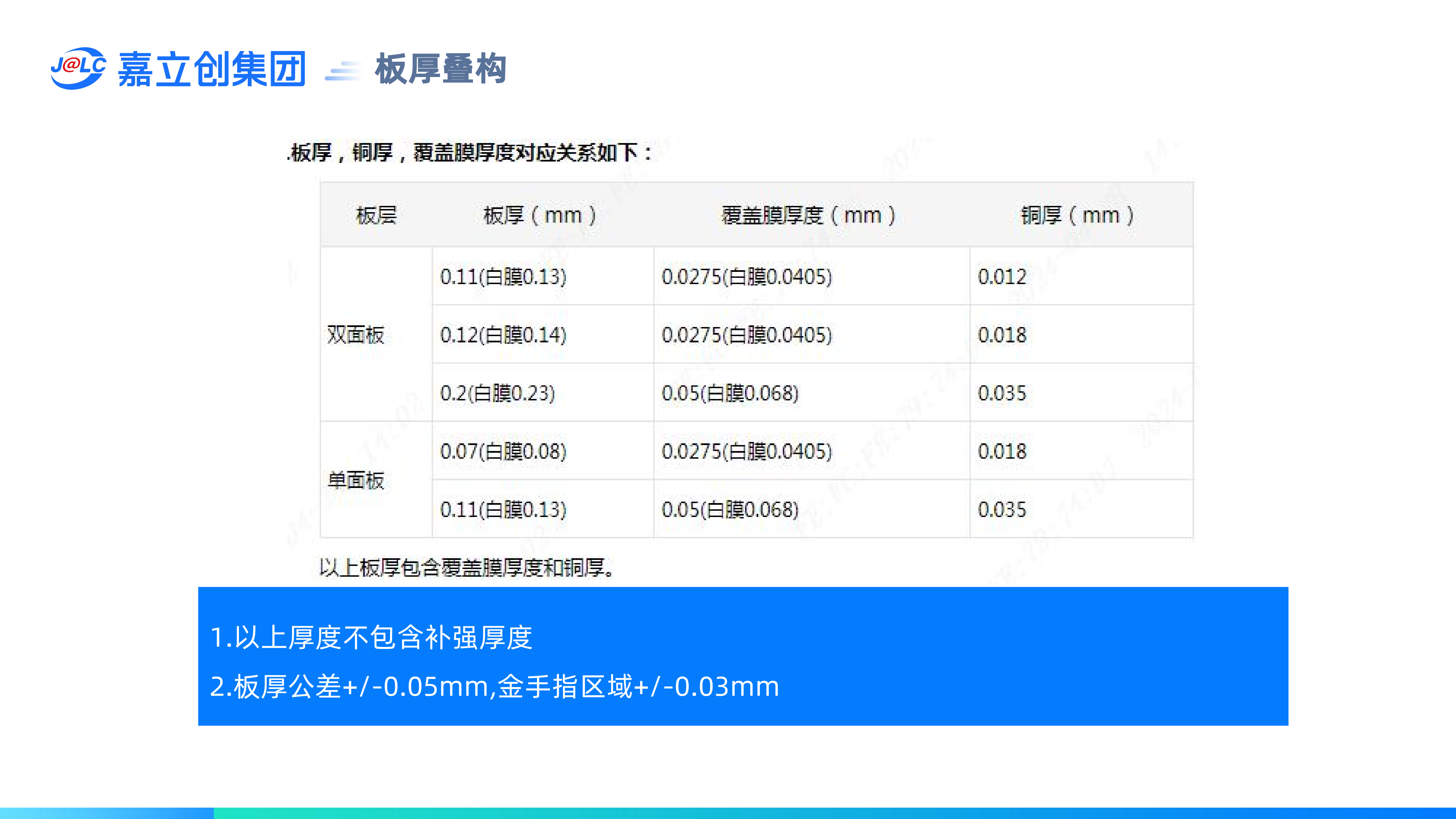Viewport: 1456px width, 819px height.
Task: Click the 板厚叠构 slide title
Action: click(440, 69)
